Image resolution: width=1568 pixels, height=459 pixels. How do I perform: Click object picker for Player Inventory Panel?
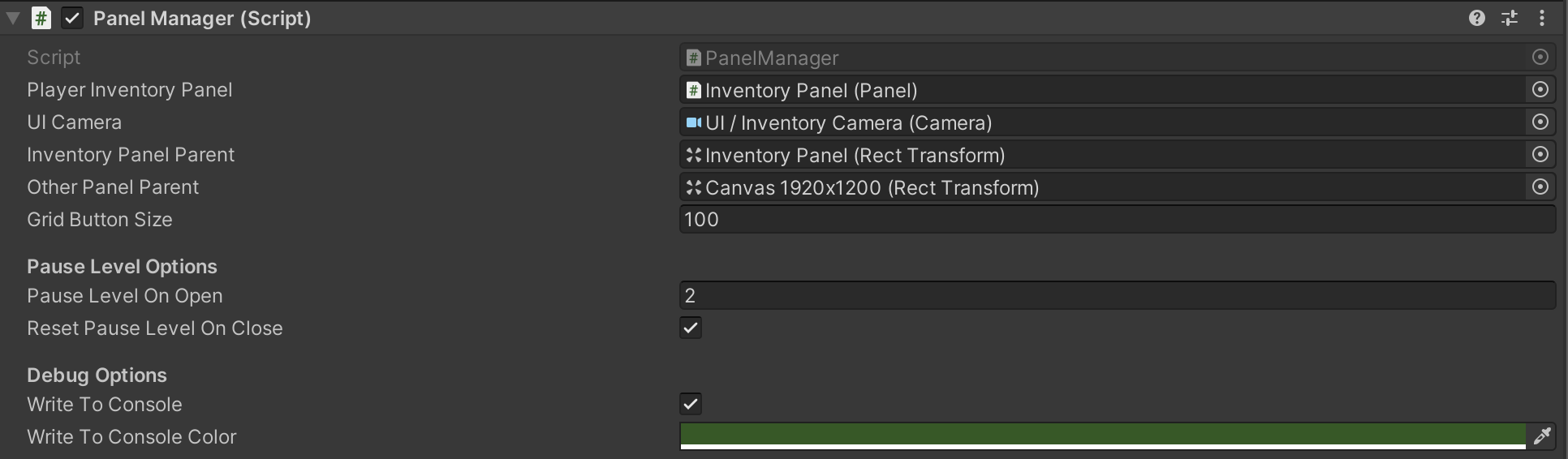coord(1540,90)
